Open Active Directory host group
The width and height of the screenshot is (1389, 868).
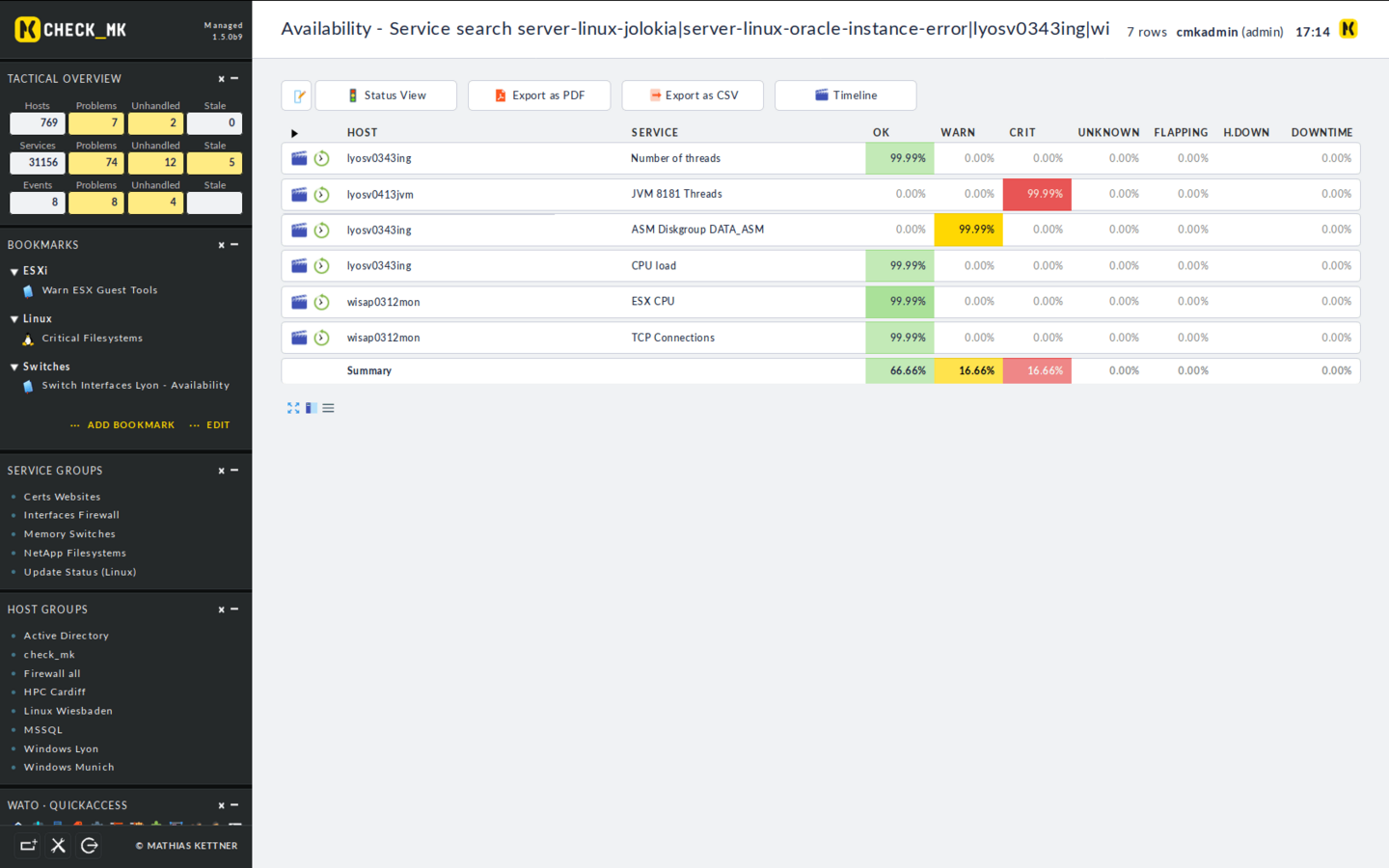(x=67, y=636)
